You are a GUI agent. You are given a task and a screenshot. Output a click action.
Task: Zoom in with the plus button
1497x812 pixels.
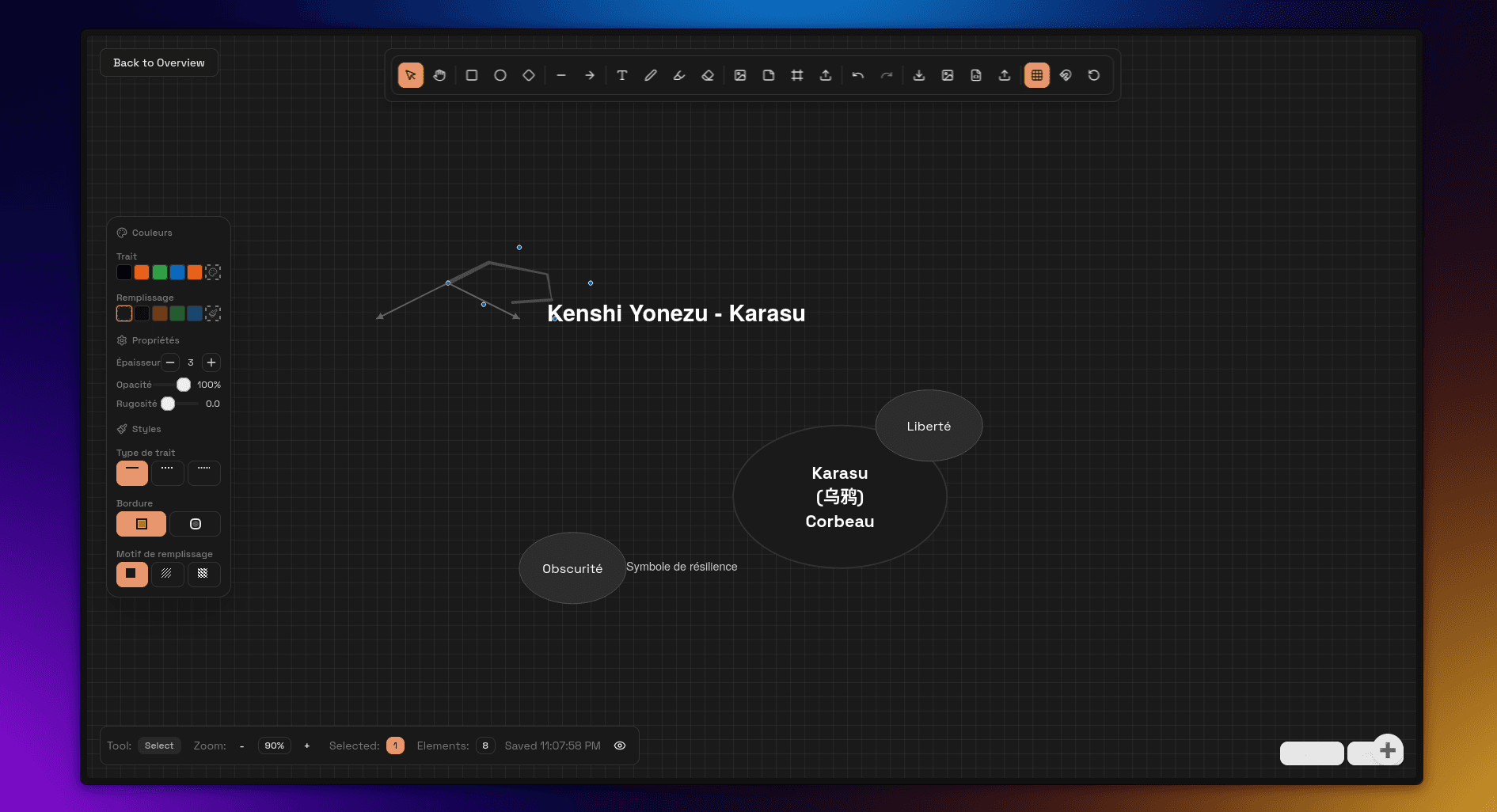click(307, 746)
